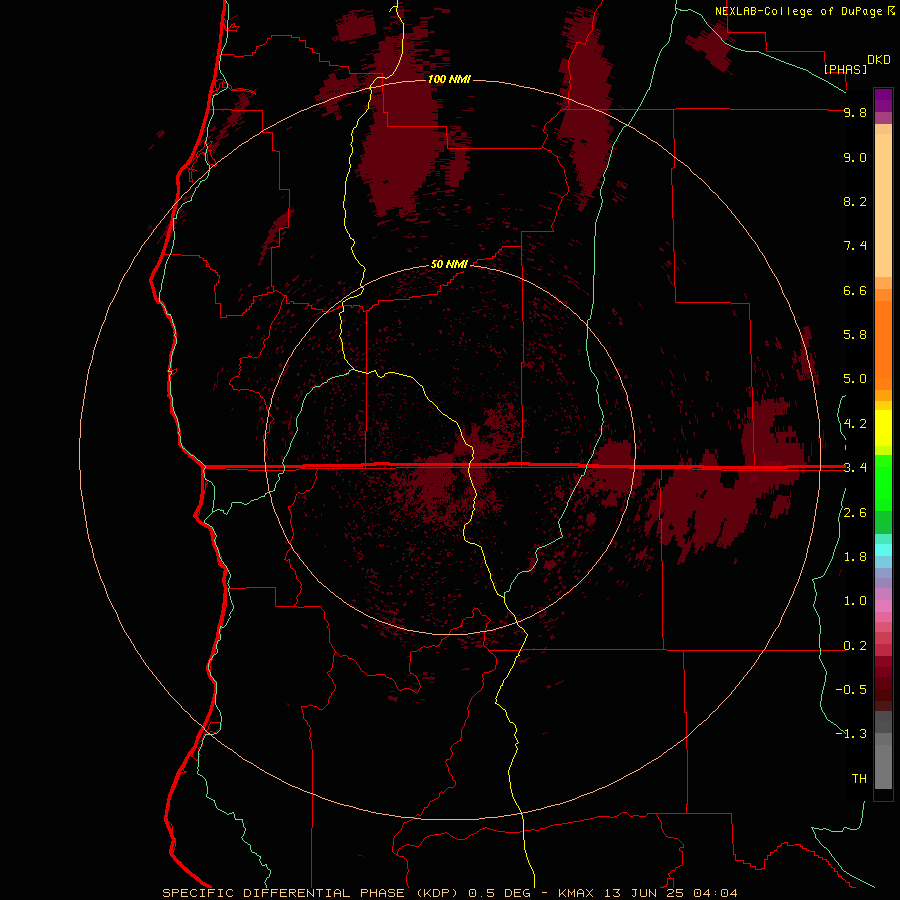
Task: Click the 9.8 scale value
Action: [855, 112]
